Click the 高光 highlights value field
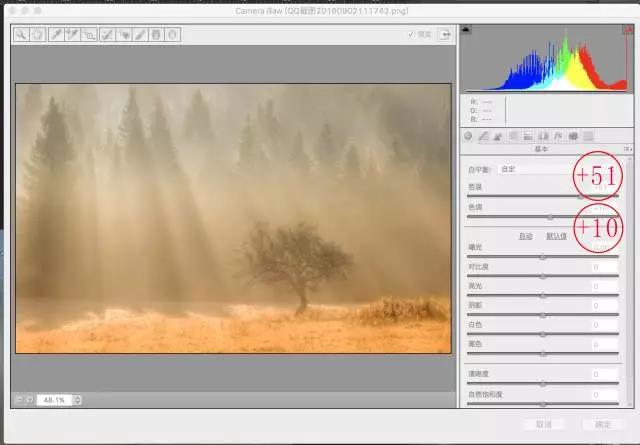Viewport: 640px width, 445px height. (604, 286)
